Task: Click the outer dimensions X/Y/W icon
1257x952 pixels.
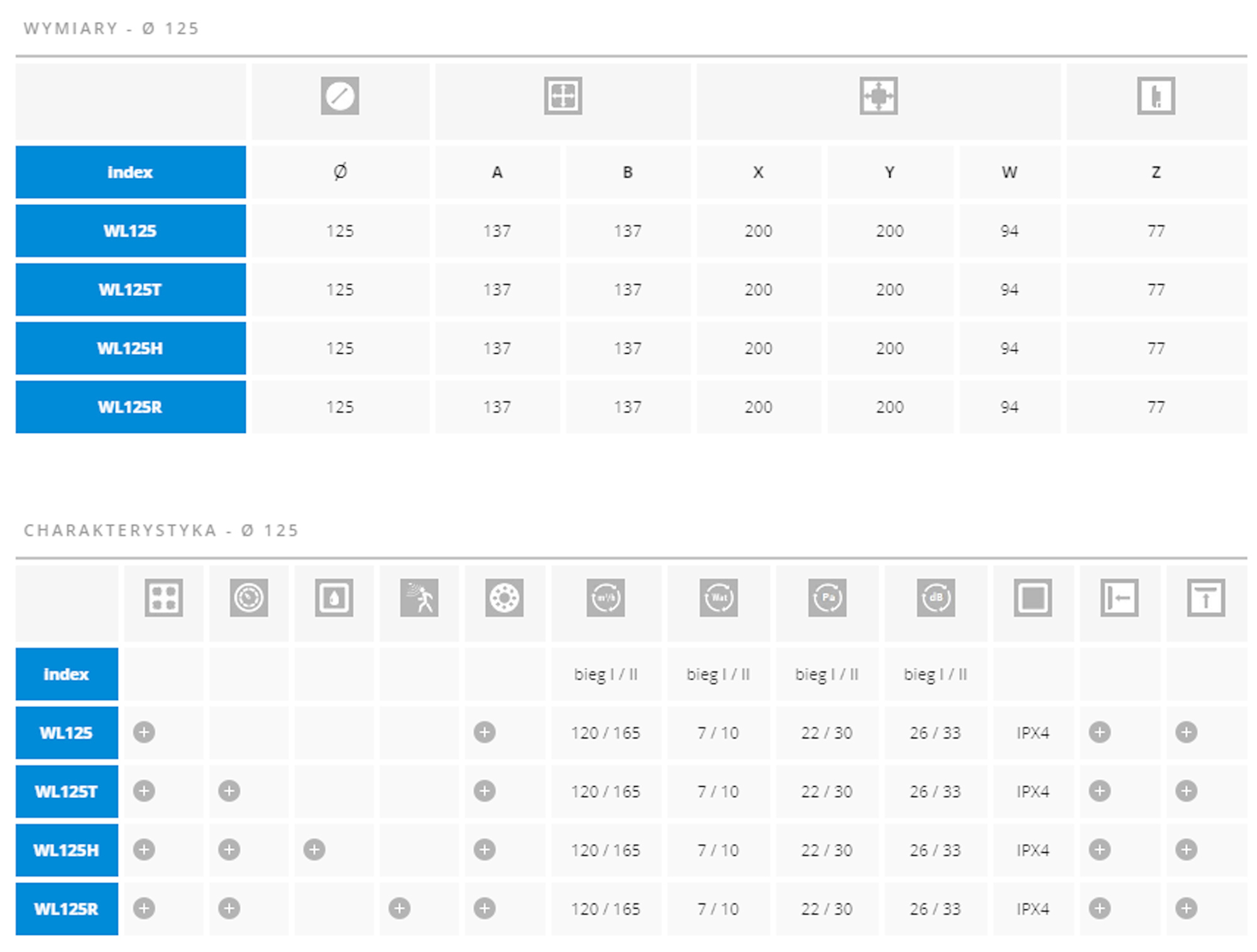Action: [878, 96]
